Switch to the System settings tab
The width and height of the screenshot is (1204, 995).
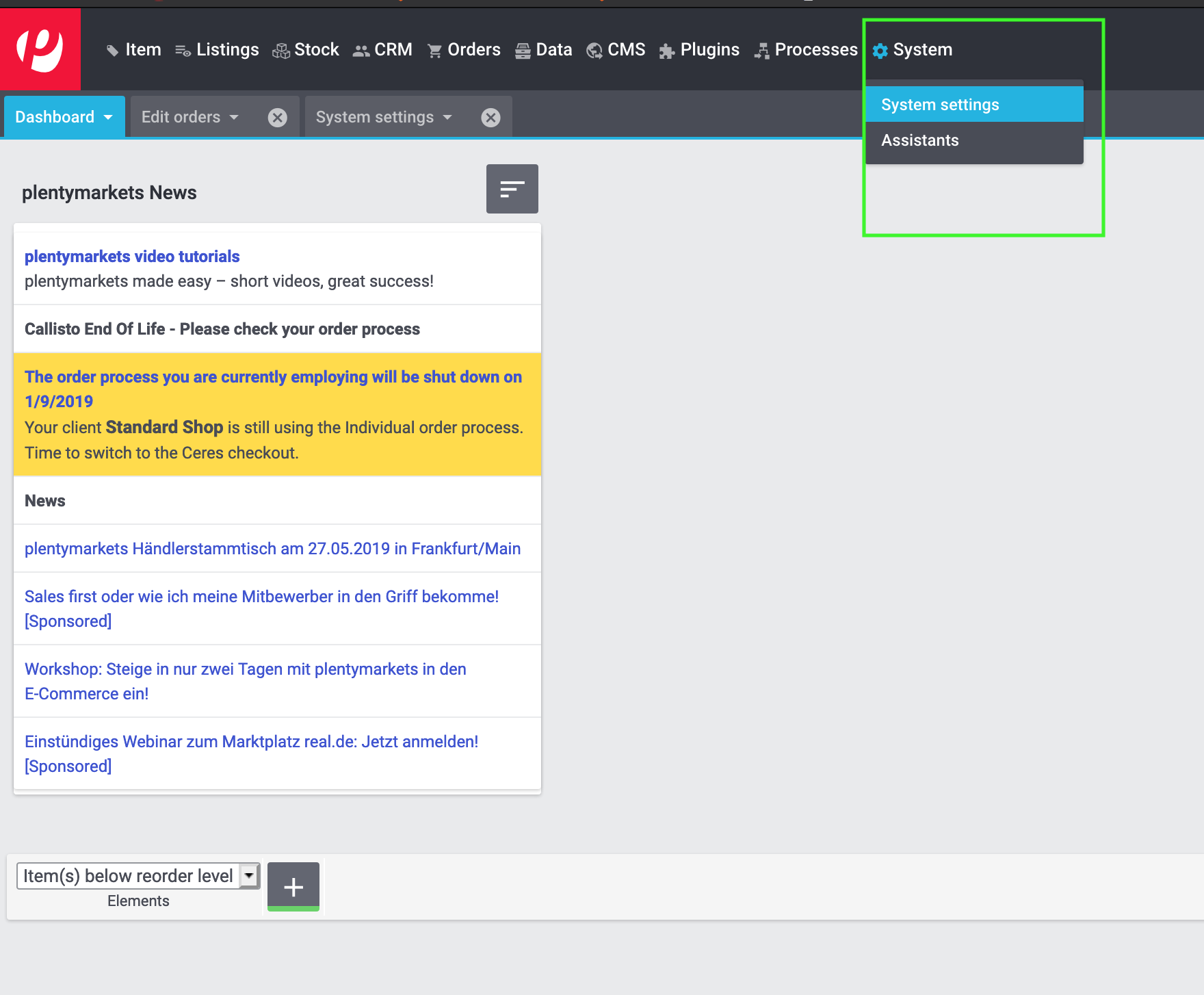375,117
